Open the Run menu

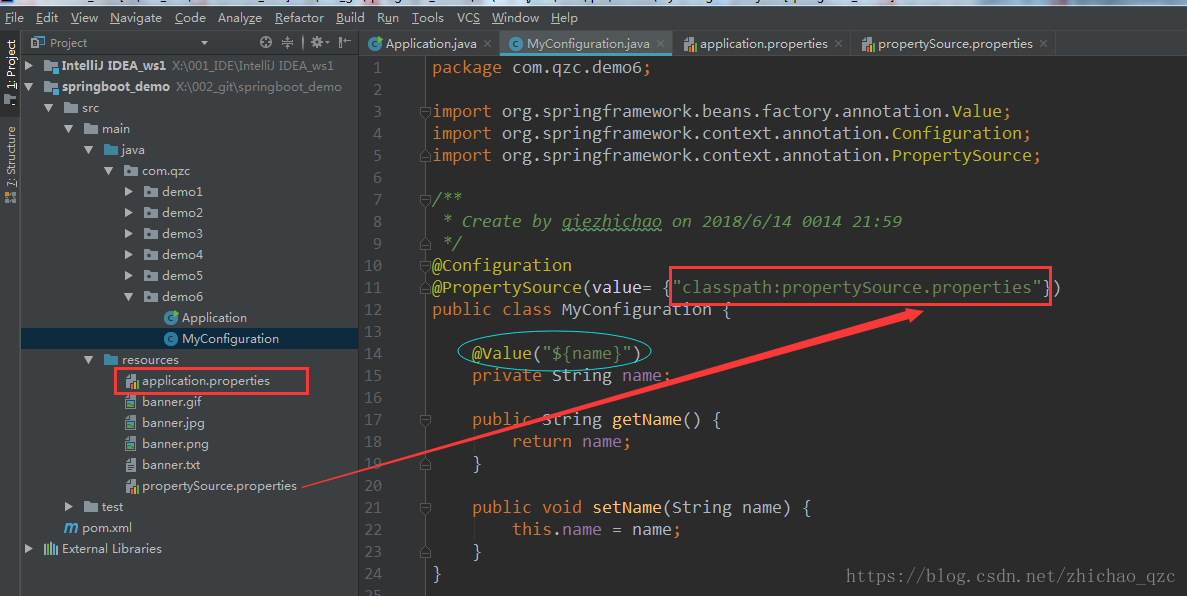point(388,17)
